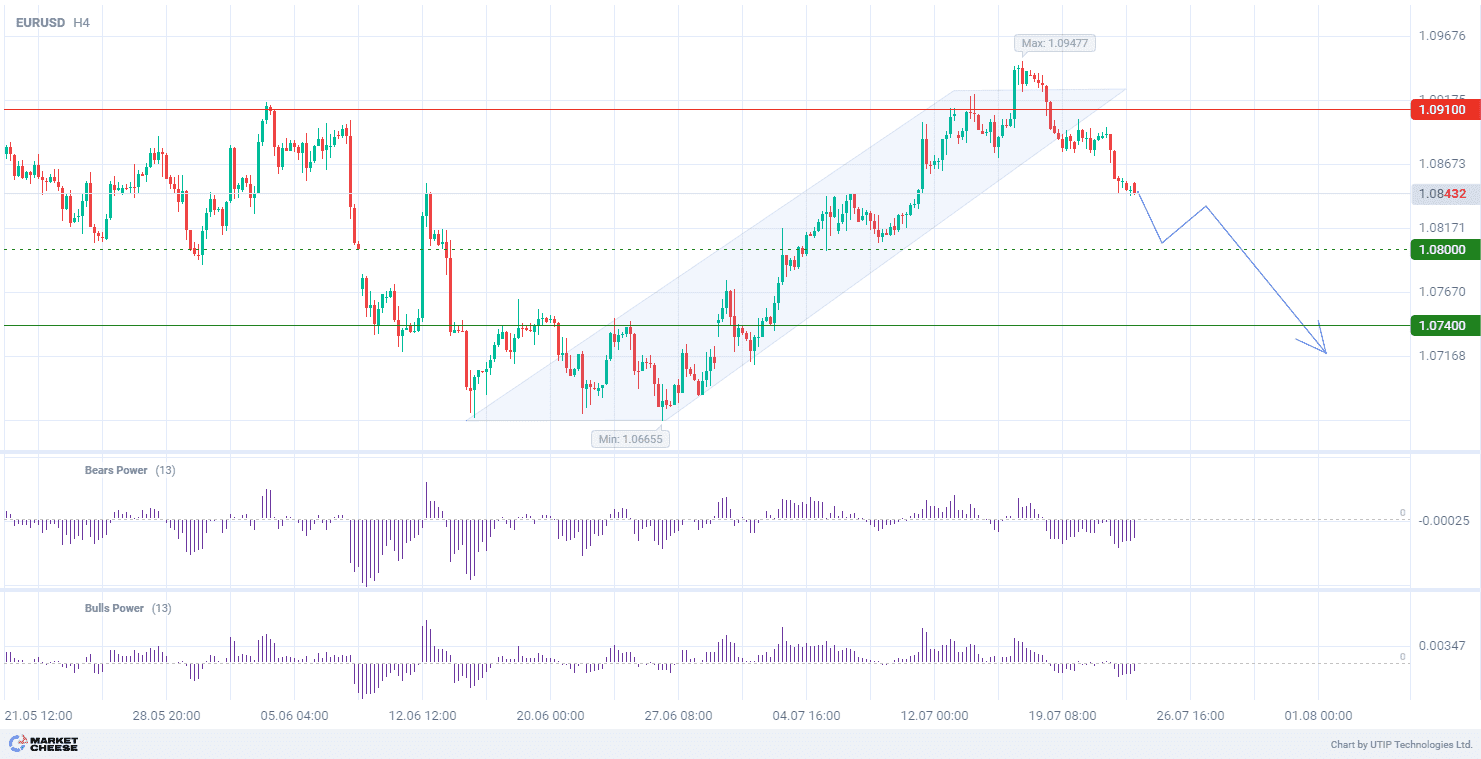The height and width of the screenshot is (759, 1481).
Task: Click the 01.08 00:00 time axis label
Action: pos(1318,716)
